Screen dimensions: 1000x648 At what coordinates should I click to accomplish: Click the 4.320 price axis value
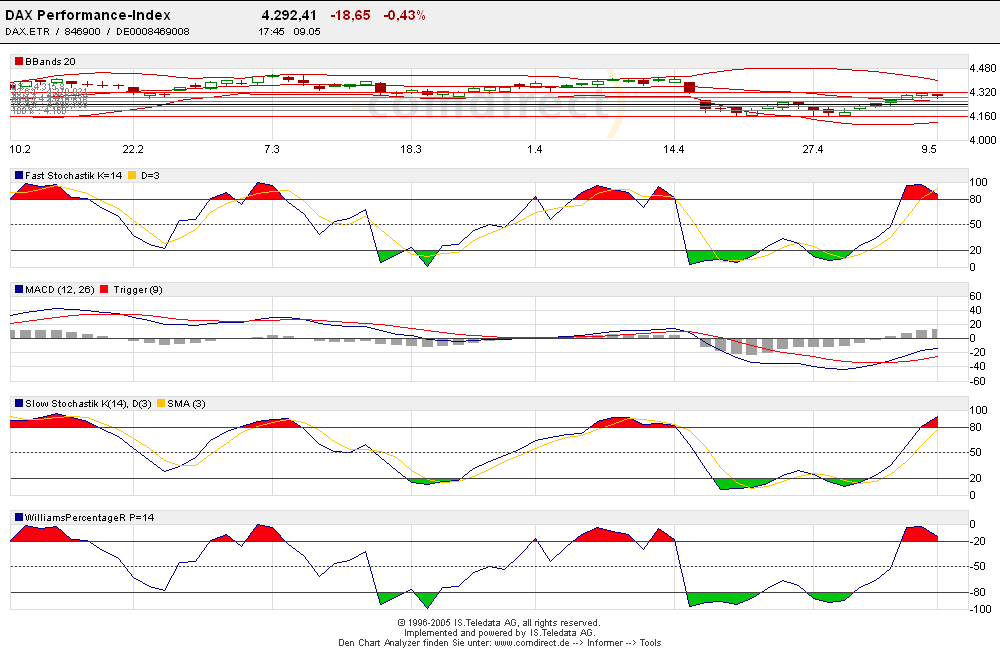[983, 92]
